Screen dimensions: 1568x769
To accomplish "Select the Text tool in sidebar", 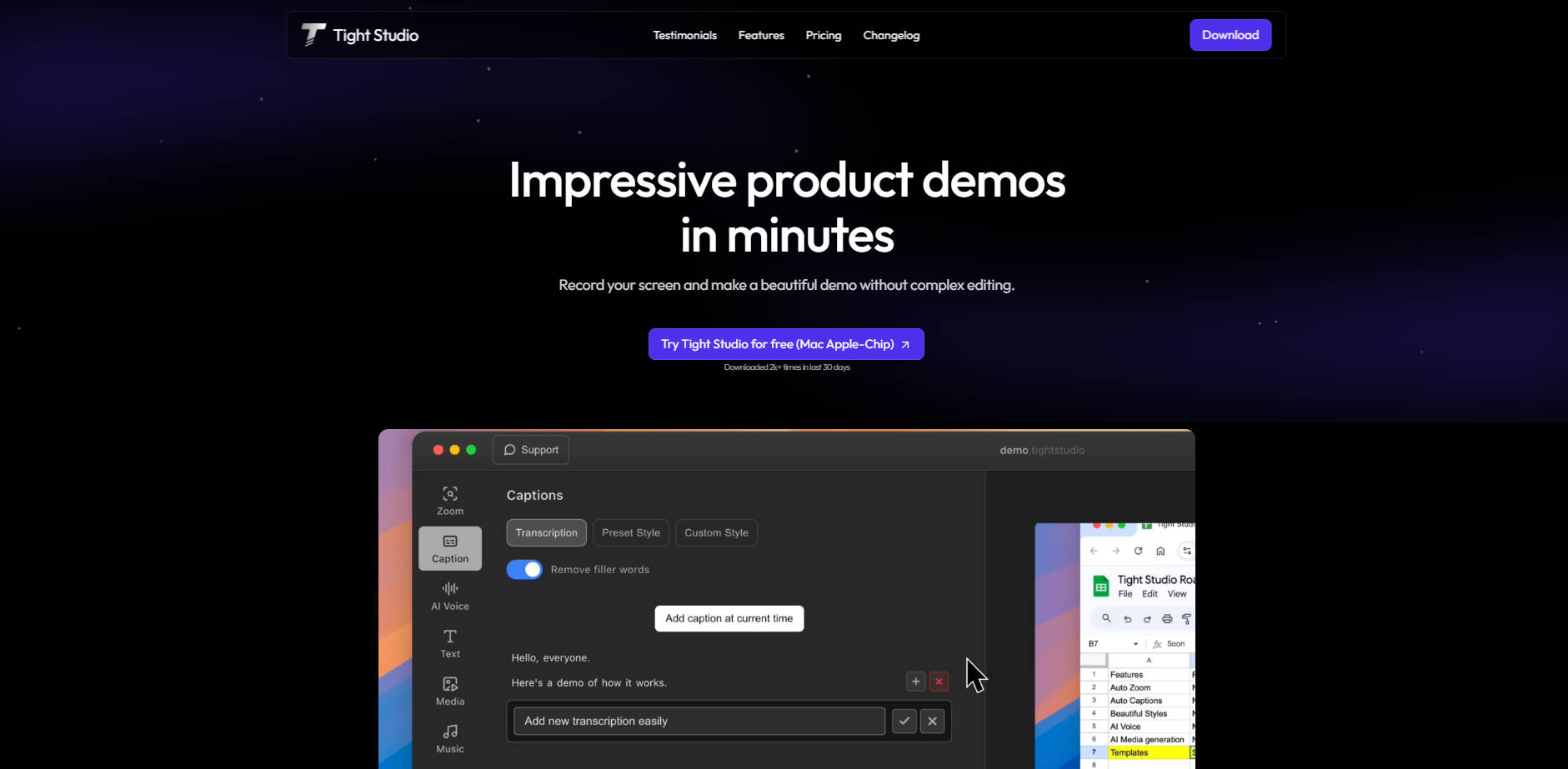I will [450, 643].
